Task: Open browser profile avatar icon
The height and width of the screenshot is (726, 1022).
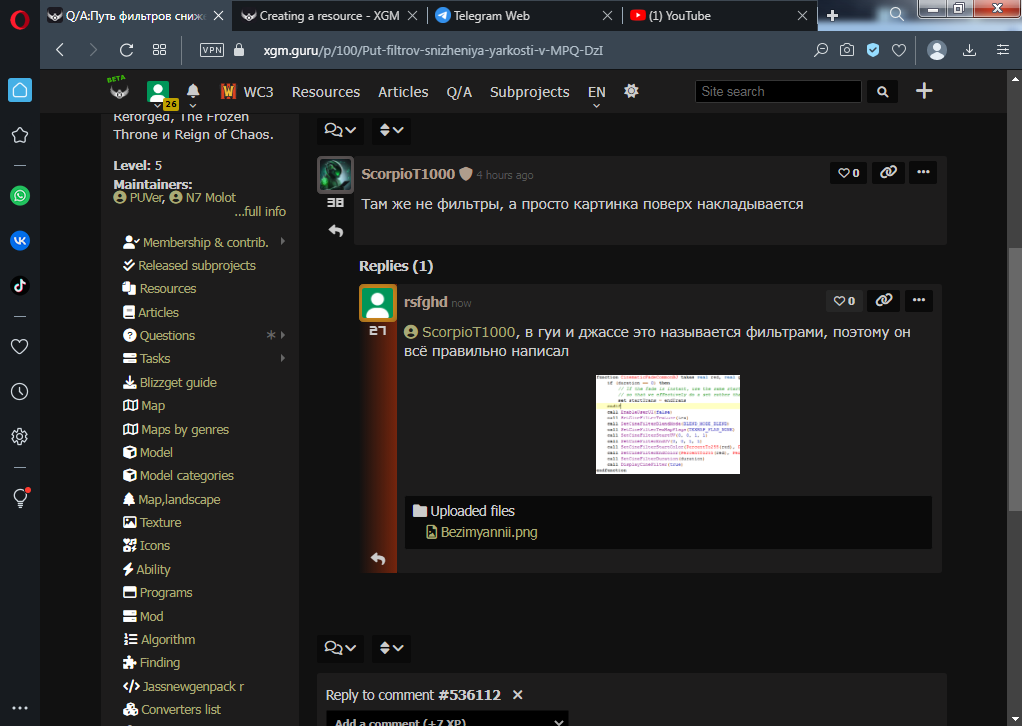Action: click(x=937, y=50)
